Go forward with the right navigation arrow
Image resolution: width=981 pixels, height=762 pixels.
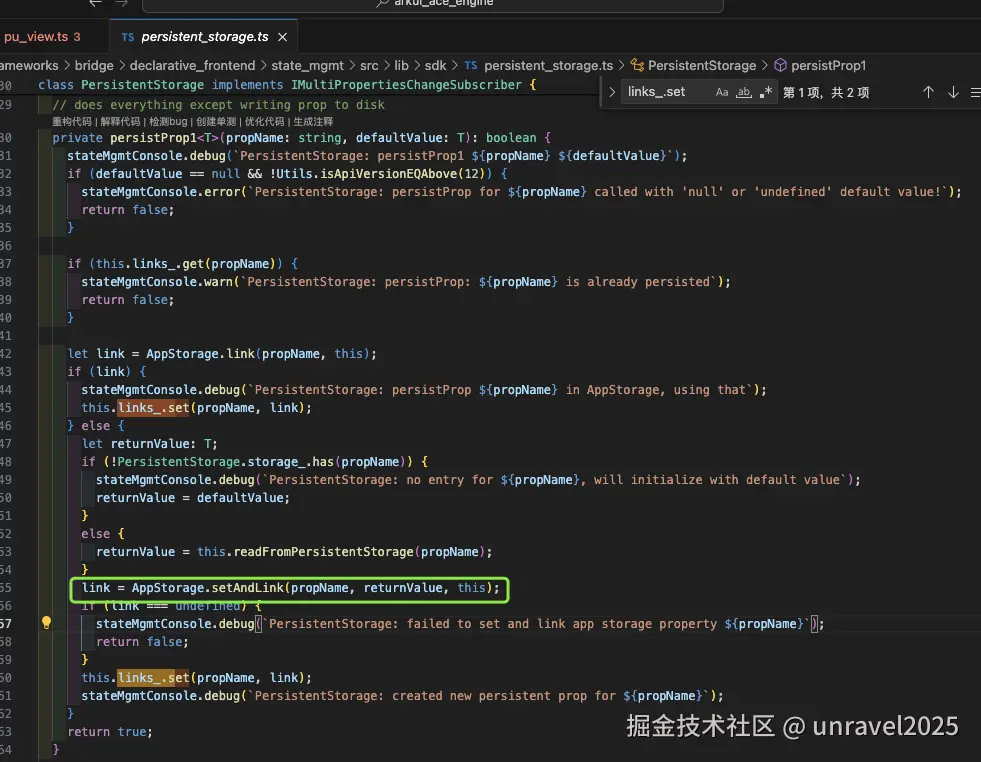(121, 3)
